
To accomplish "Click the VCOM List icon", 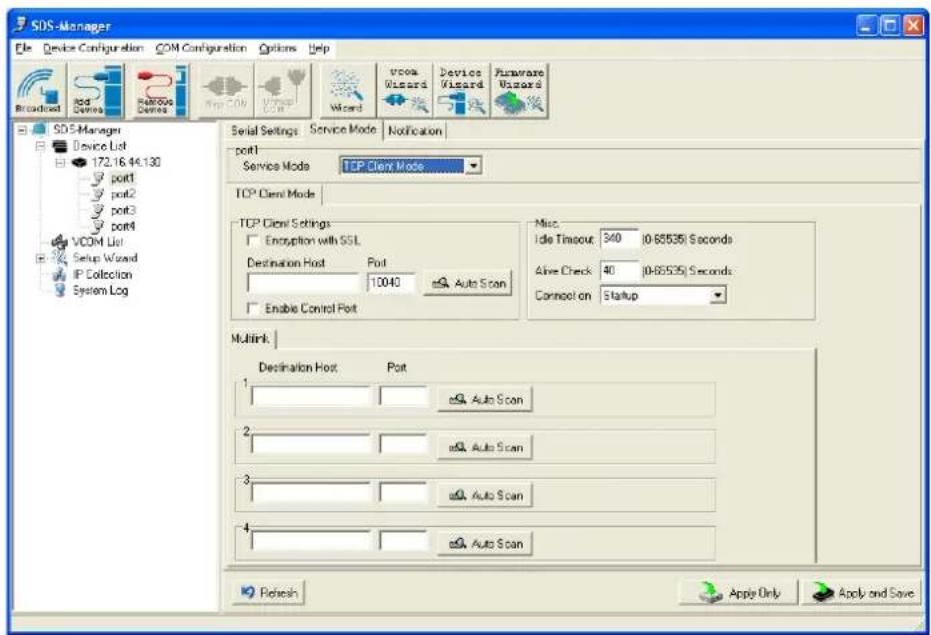I will tap(59, 242).
